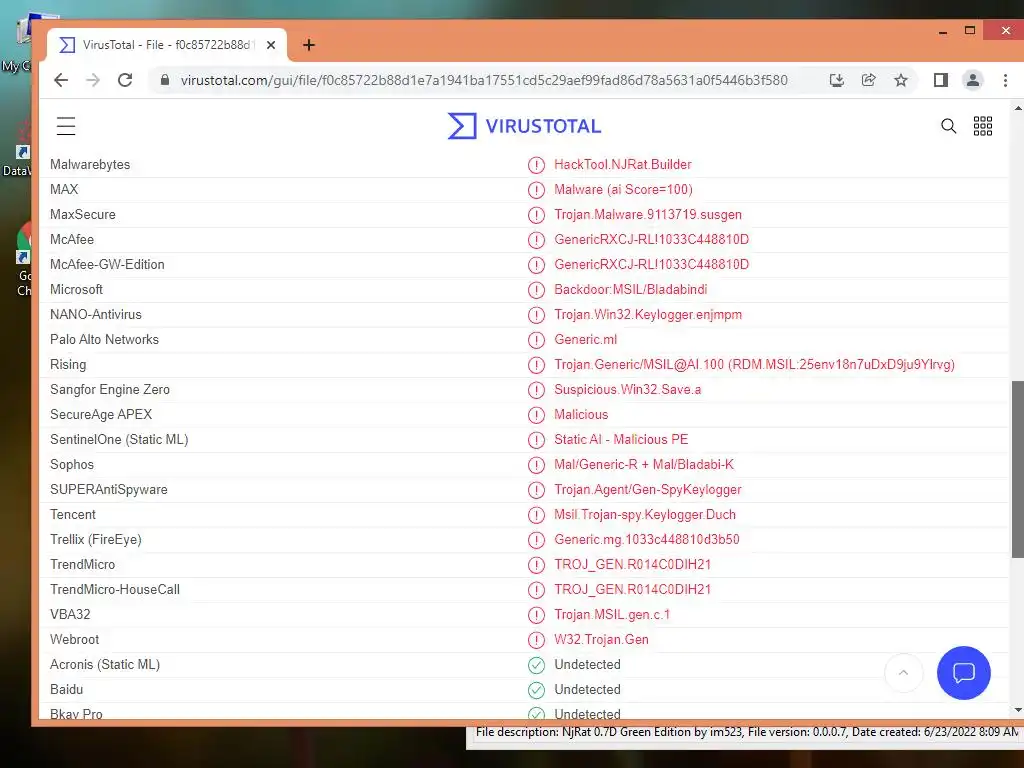Go forward in browser history
This screenshot has width=1024, height=768.
coord(93,80)
